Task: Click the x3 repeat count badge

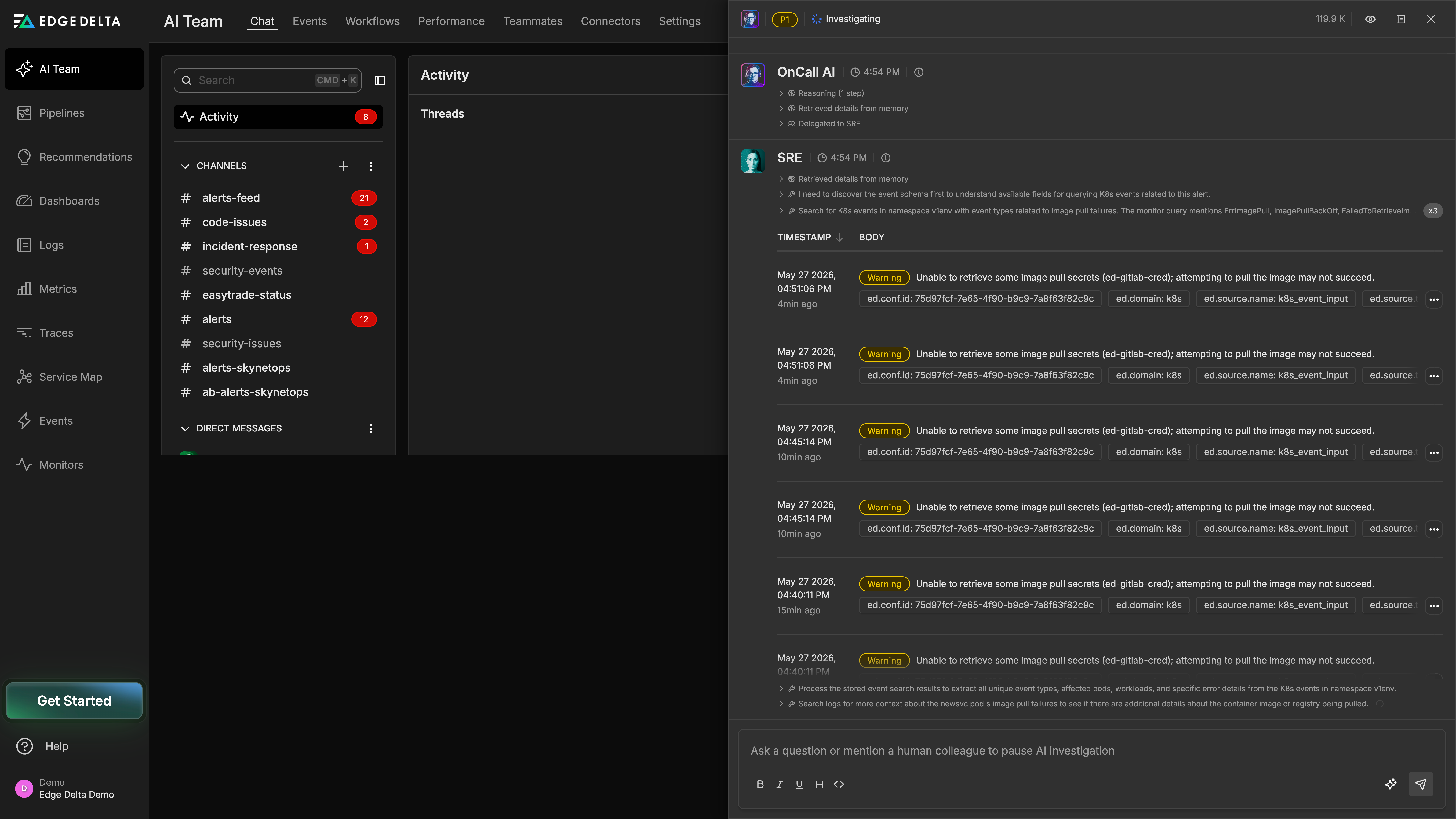Action: (1433, 211)
